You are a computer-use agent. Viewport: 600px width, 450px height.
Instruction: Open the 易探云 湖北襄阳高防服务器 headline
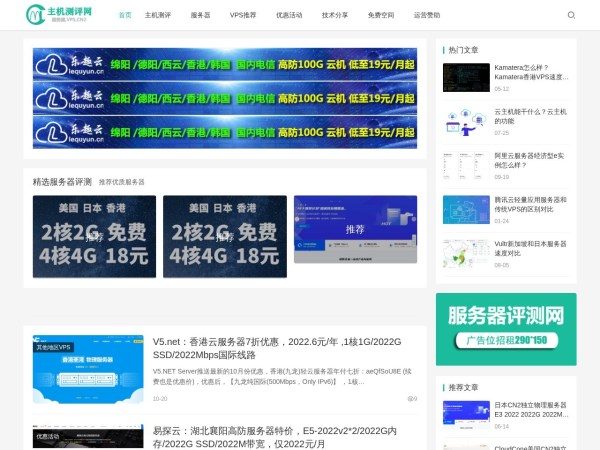275,437
